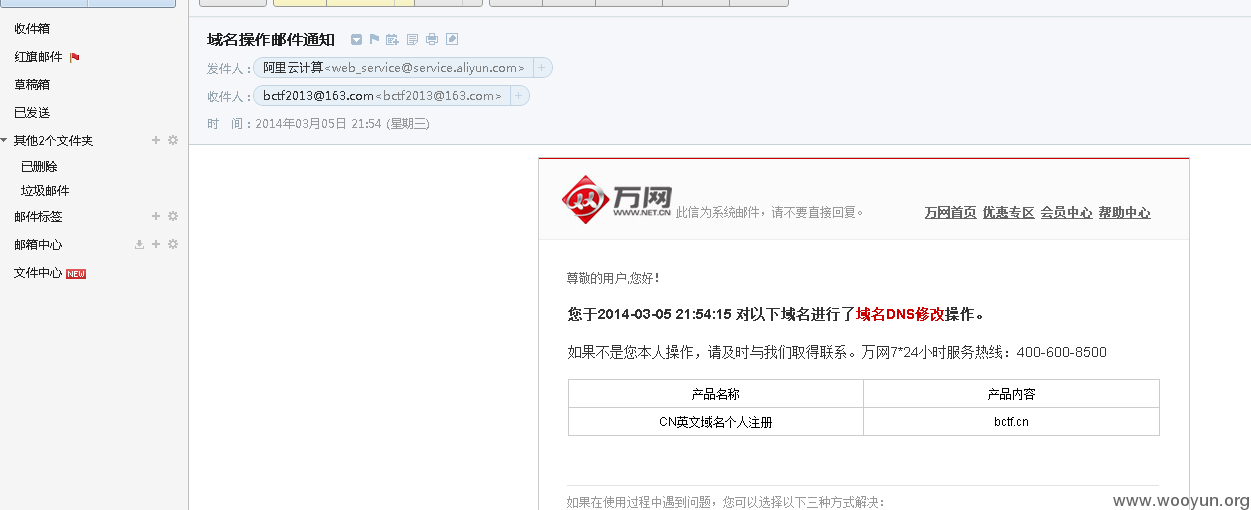This screenshot has width=1251, height=510.
Task: Click the 优惠专区 link
Action: [x=1008, y=213]
